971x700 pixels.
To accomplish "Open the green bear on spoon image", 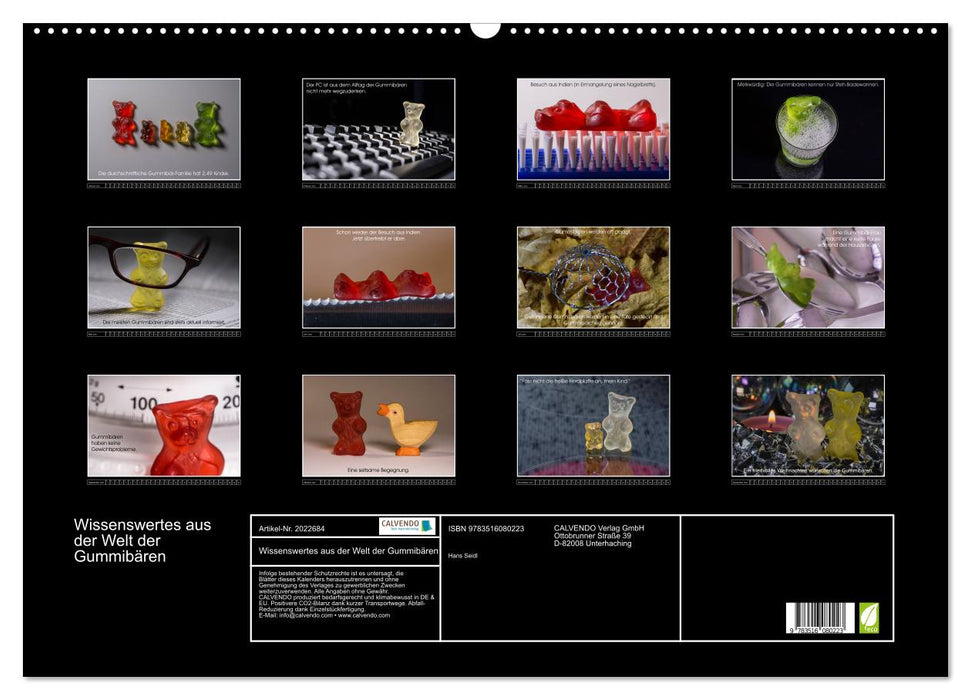I will click(x=808, y=277).
